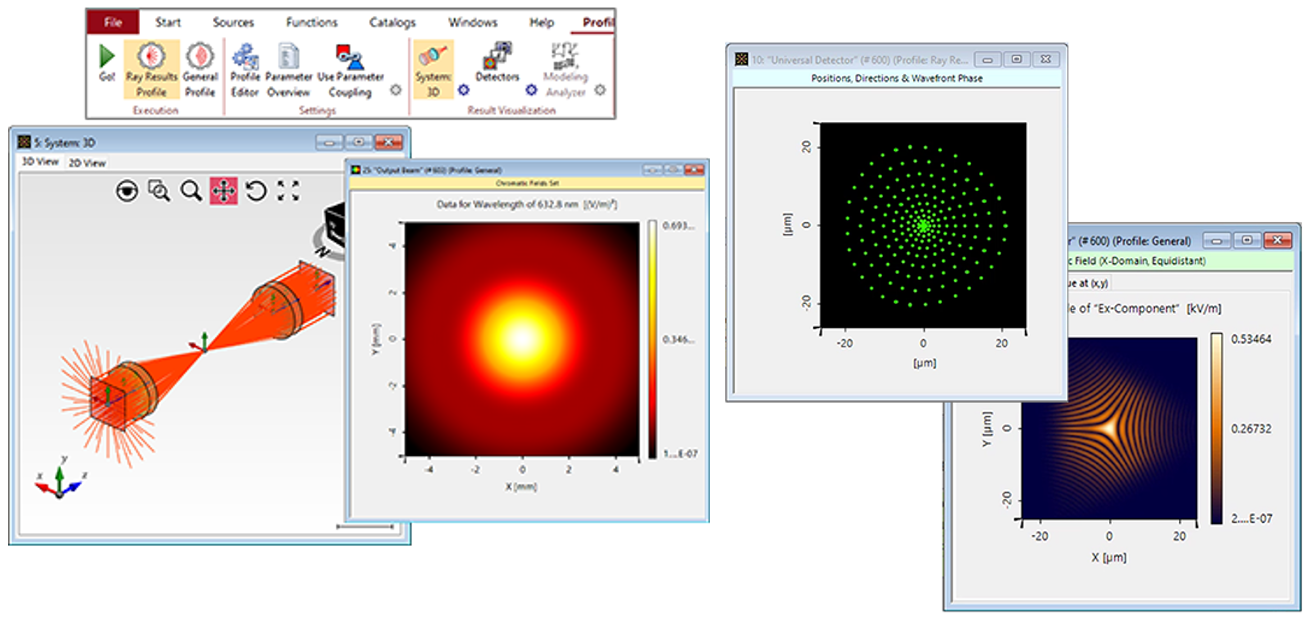The width and height of the screenshot is (1310, 618).
Task: Run simulation with the Go! button
Action: [x=106, y=64]
